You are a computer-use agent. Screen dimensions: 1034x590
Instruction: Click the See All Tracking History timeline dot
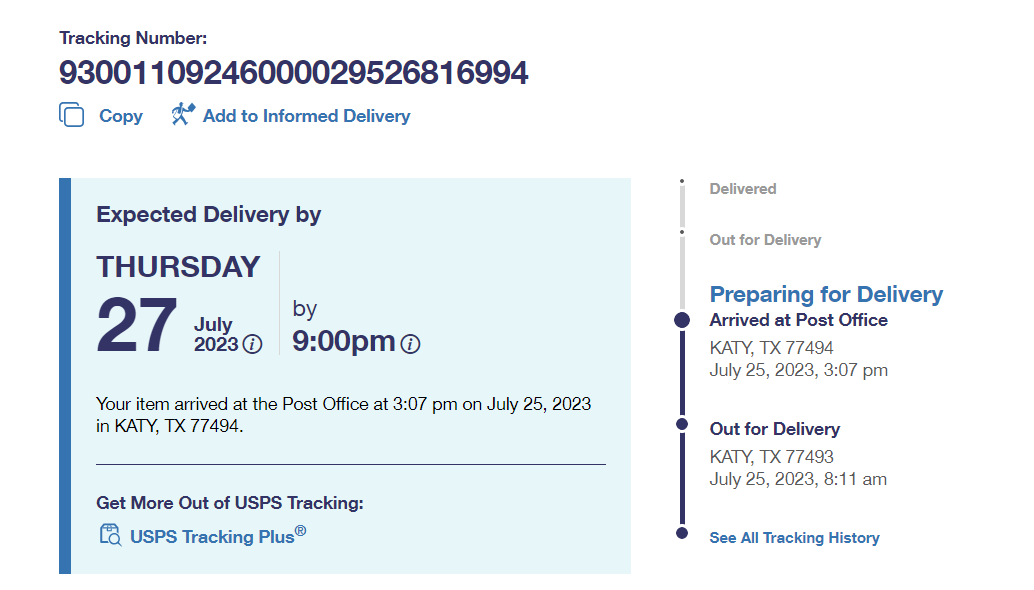pyautogui.click(x=682, y=533)
